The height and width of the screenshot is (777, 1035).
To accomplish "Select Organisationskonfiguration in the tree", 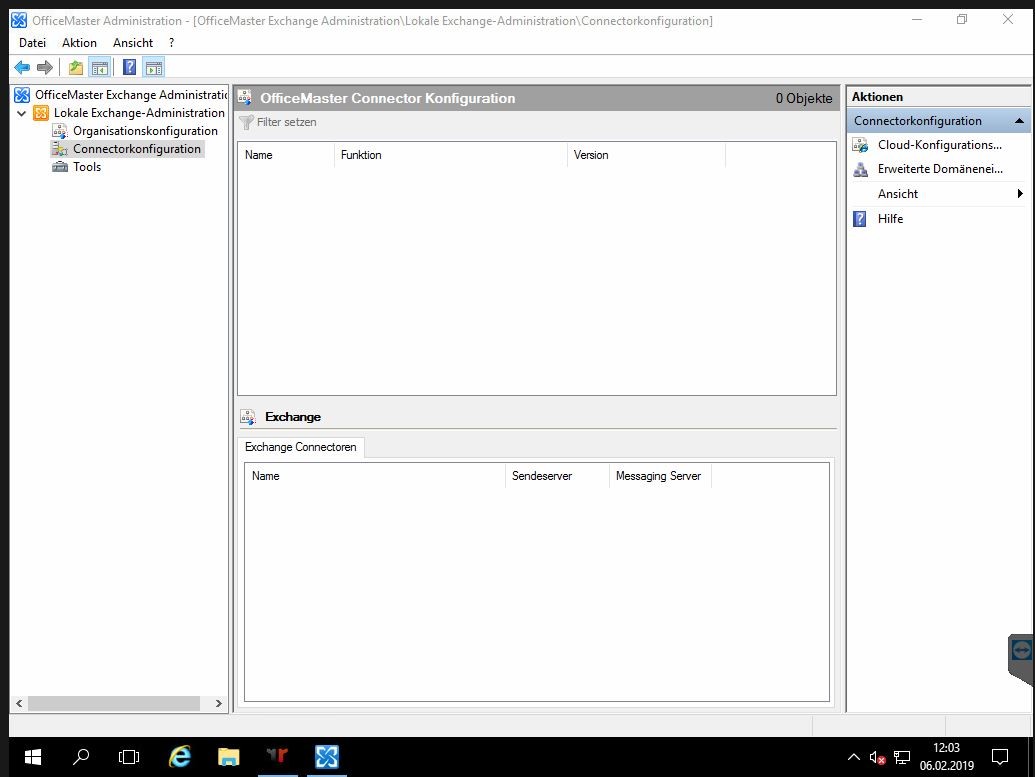I will click(144, 131).
